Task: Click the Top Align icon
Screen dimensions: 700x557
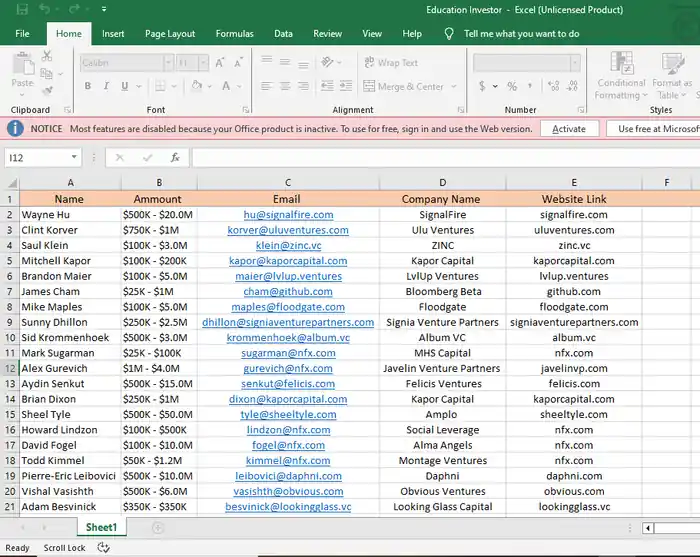Action: (x=267, y=60)
